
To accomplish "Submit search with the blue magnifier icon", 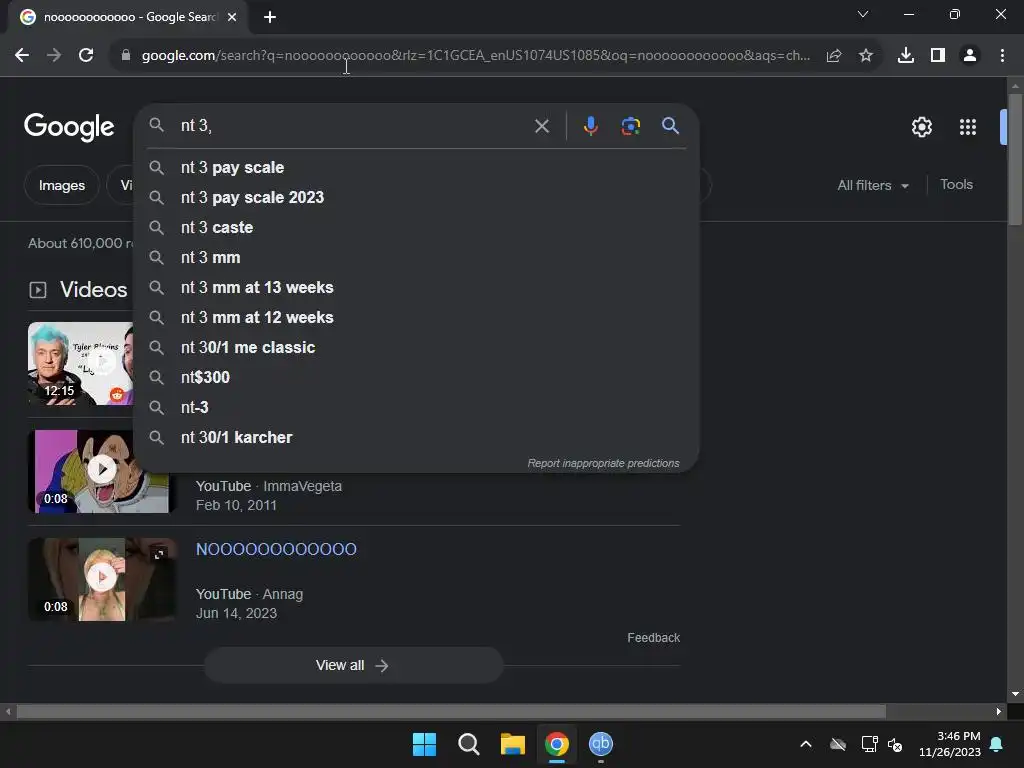I will tap(670, 126).
